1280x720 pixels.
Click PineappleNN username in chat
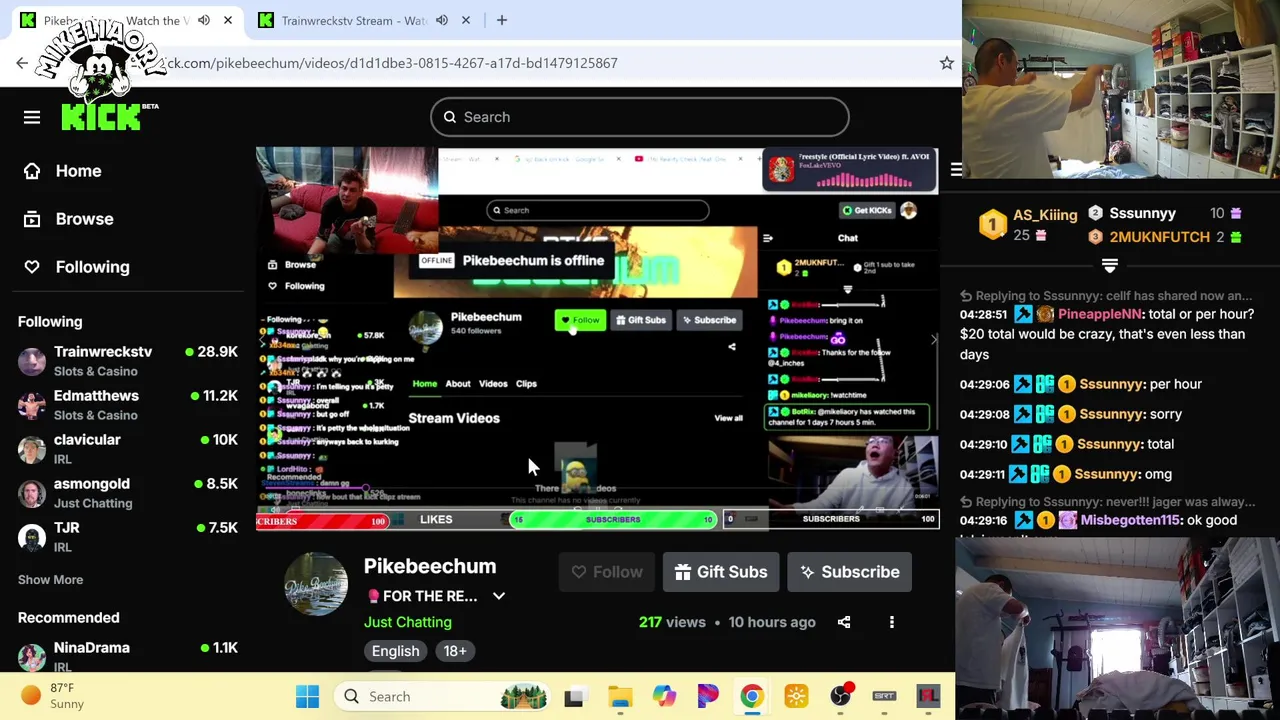(x=1099, y=314)
